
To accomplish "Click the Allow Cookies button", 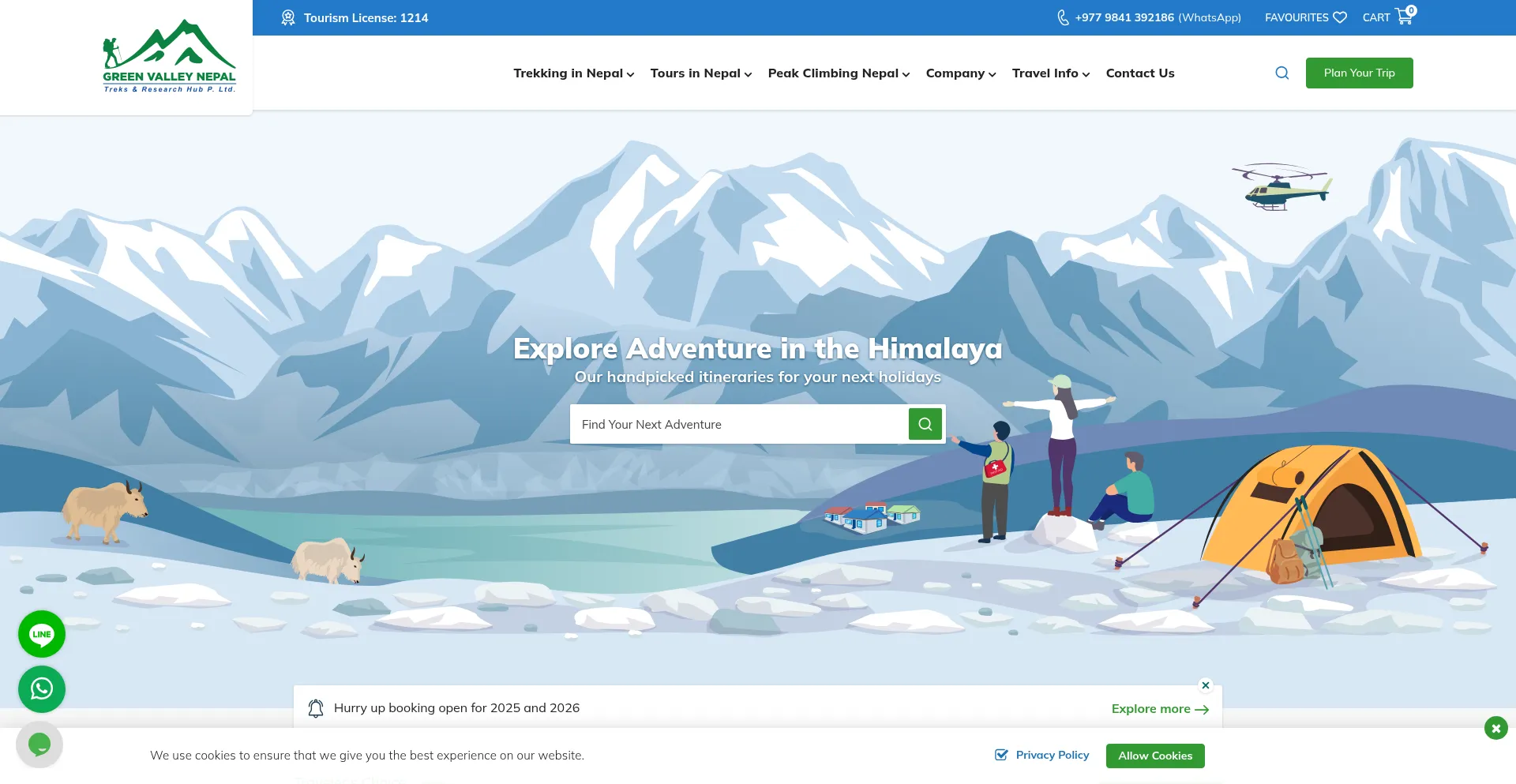I will [x=1155, y=756].
